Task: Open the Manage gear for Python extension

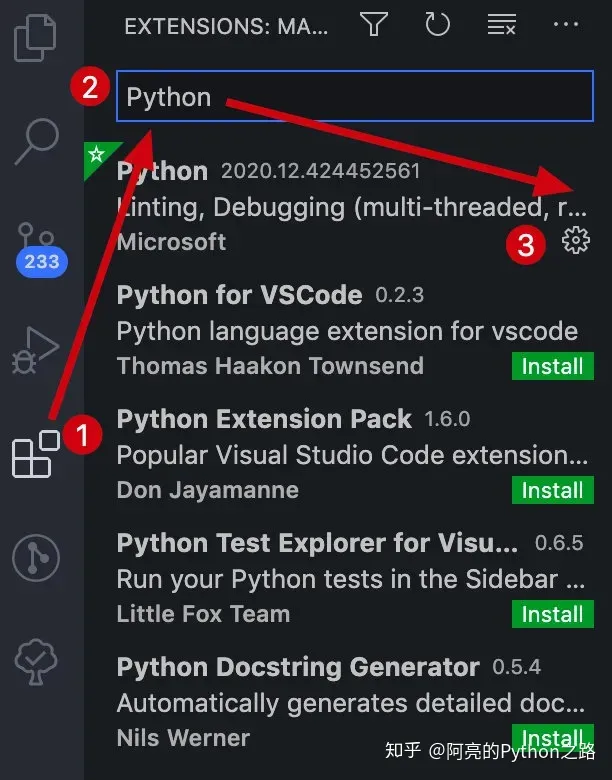Action: 576,240
